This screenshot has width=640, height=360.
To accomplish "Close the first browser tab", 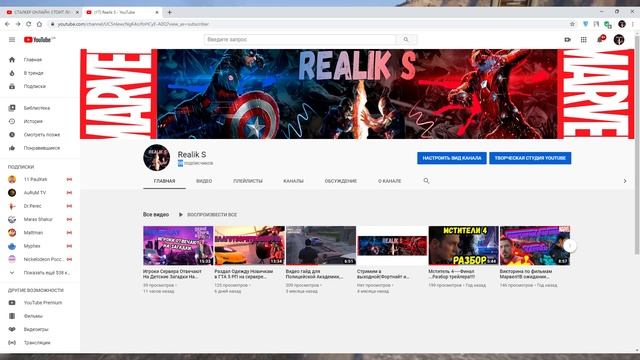I will point(77,12).
